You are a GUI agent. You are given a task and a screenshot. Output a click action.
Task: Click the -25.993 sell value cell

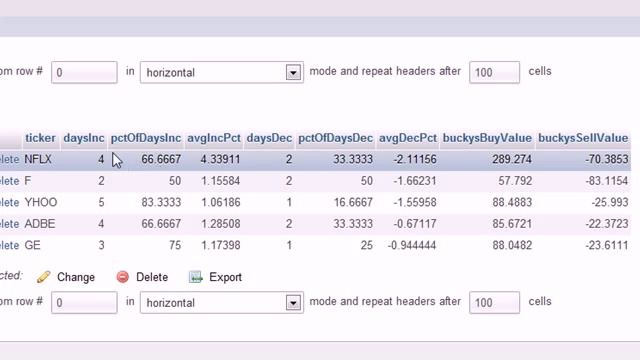(x=610, y=202)
